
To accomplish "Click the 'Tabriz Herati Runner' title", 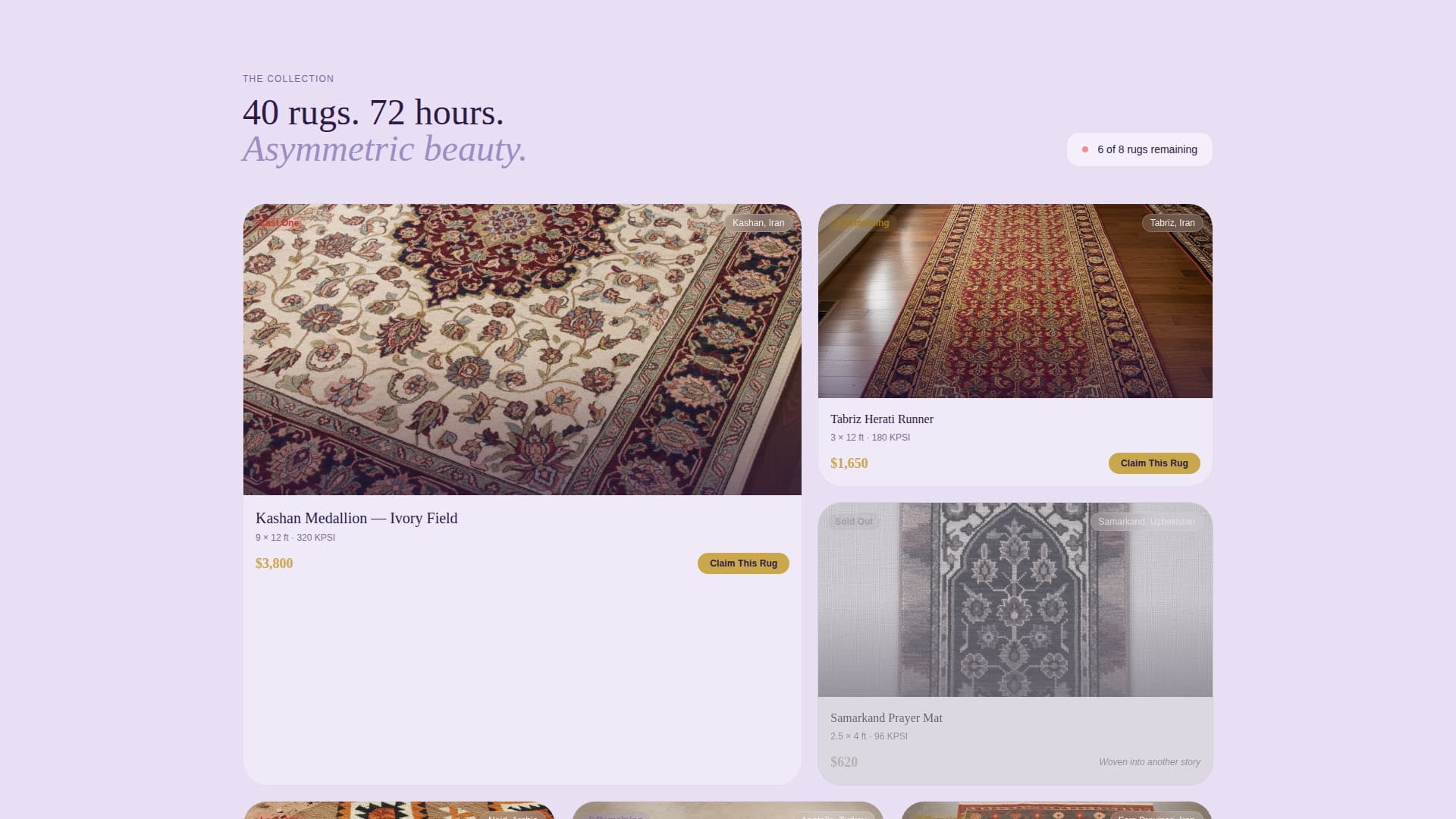I will (882, 419).
